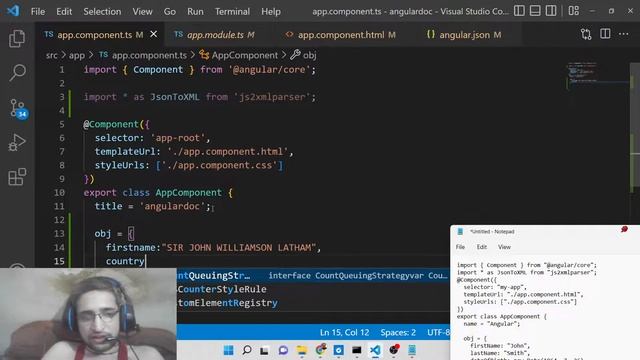
Task: Open the Terminal menu
Action: point(232,11)
